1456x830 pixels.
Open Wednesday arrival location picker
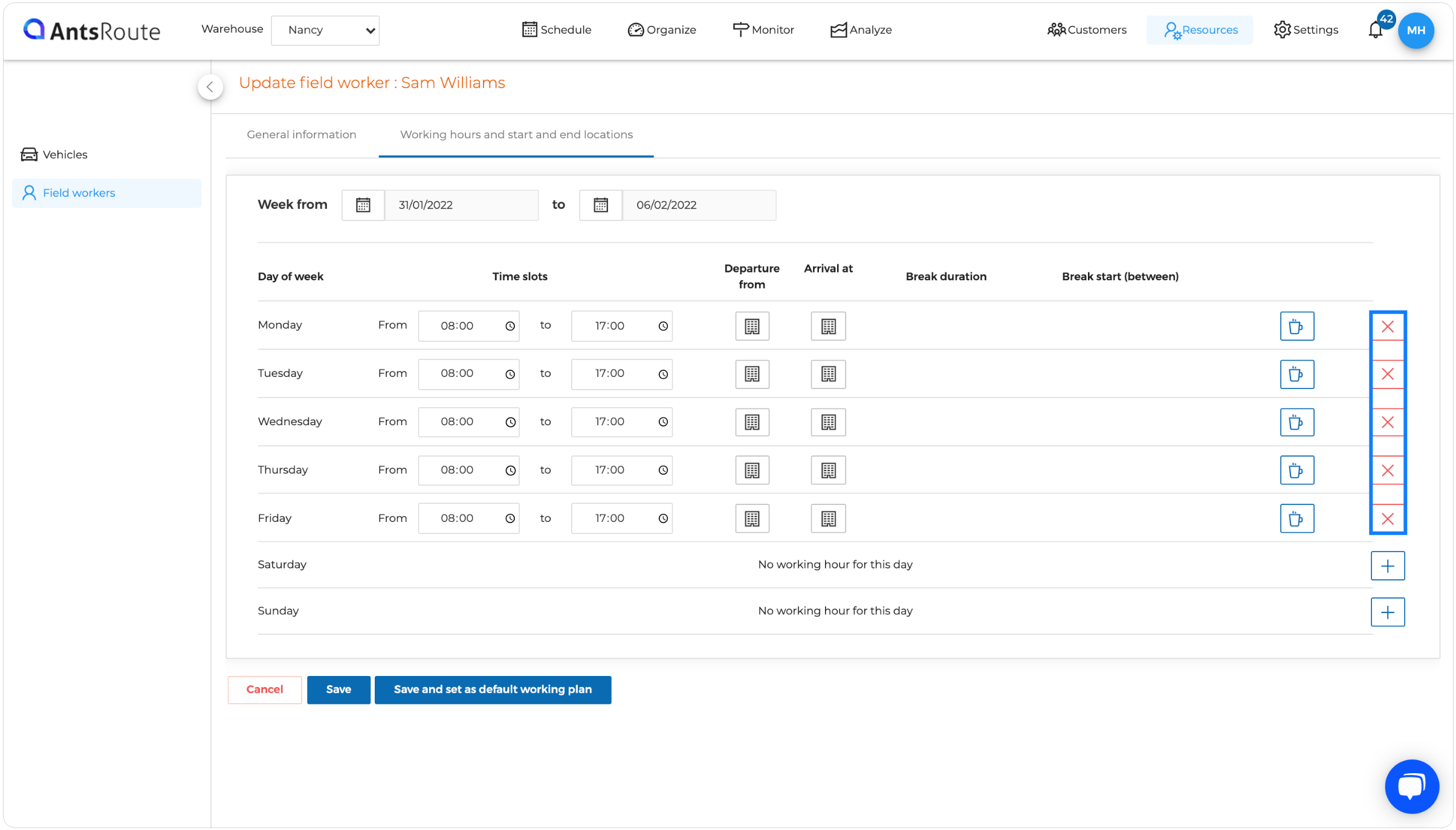828,422
